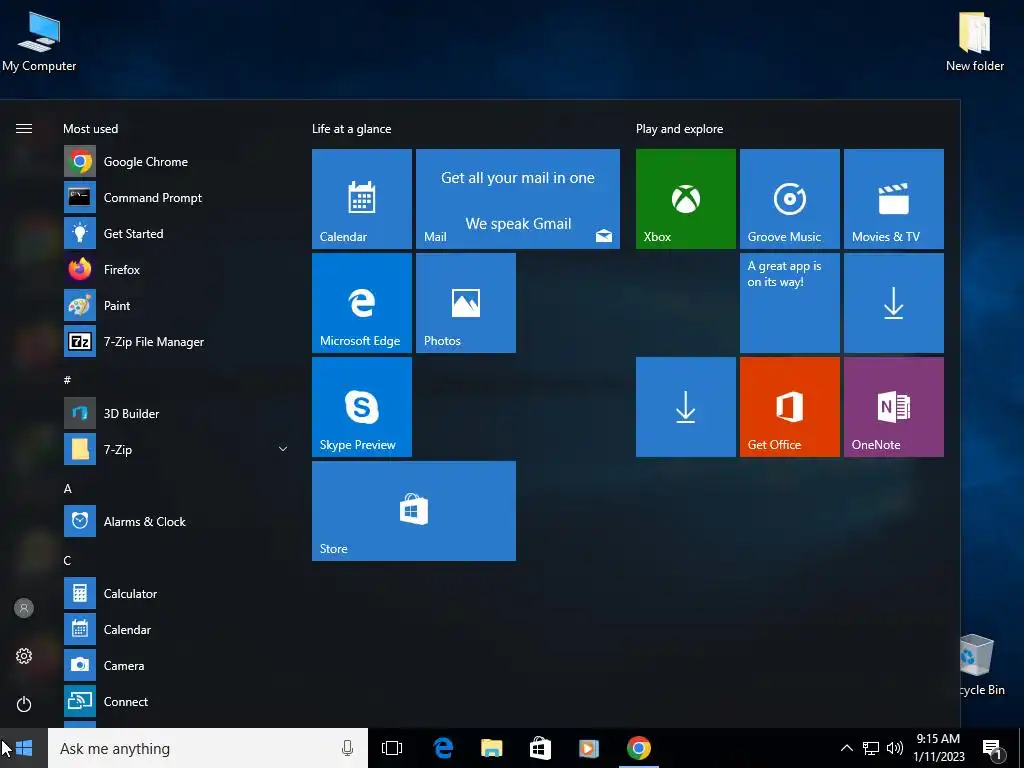Viewport: 1024px width, 768px height.
Task: Expand Start menu with hamburger button
Action: [24, 129]
